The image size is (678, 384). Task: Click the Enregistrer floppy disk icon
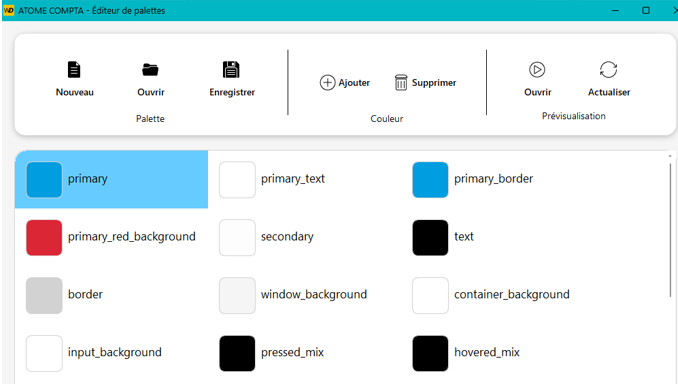231,69
